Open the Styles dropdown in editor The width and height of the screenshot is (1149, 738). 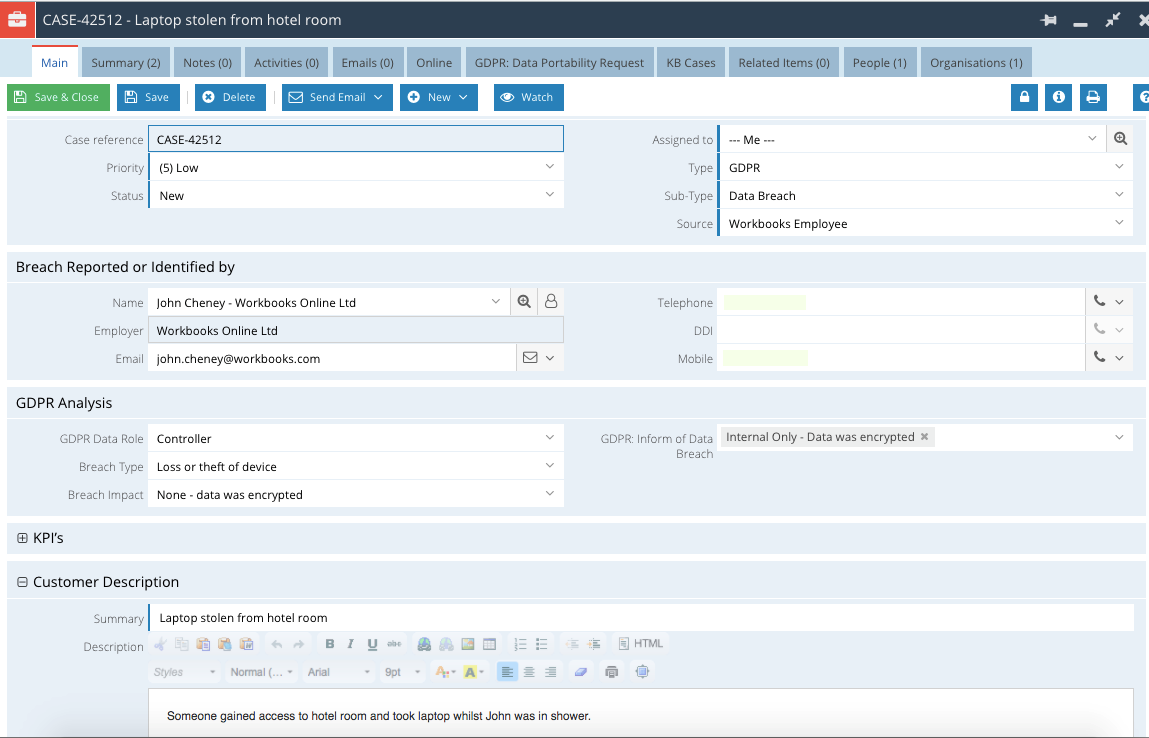[x=184, y=672]
